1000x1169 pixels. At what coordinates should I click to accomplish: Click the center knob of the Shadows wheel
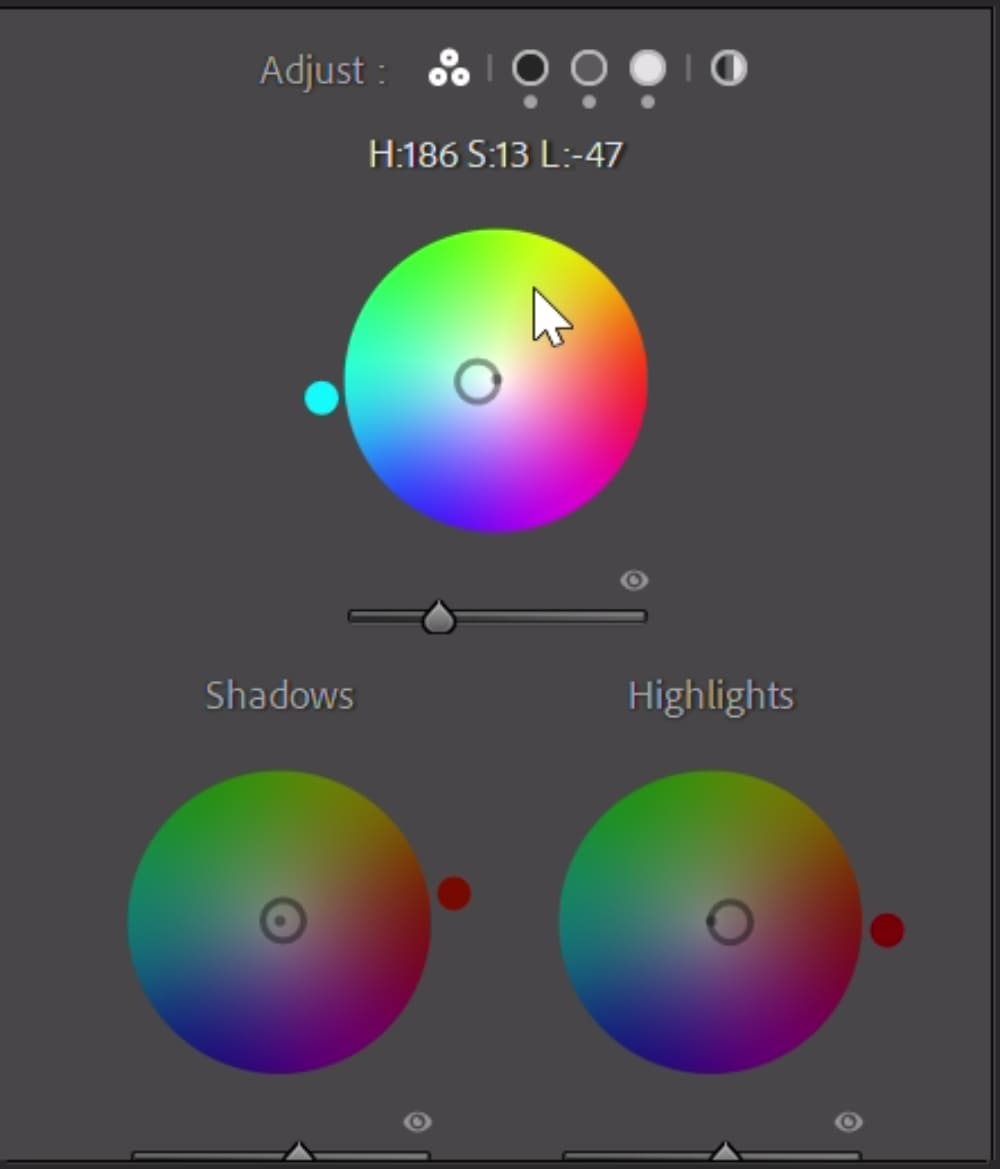point(280,922)
